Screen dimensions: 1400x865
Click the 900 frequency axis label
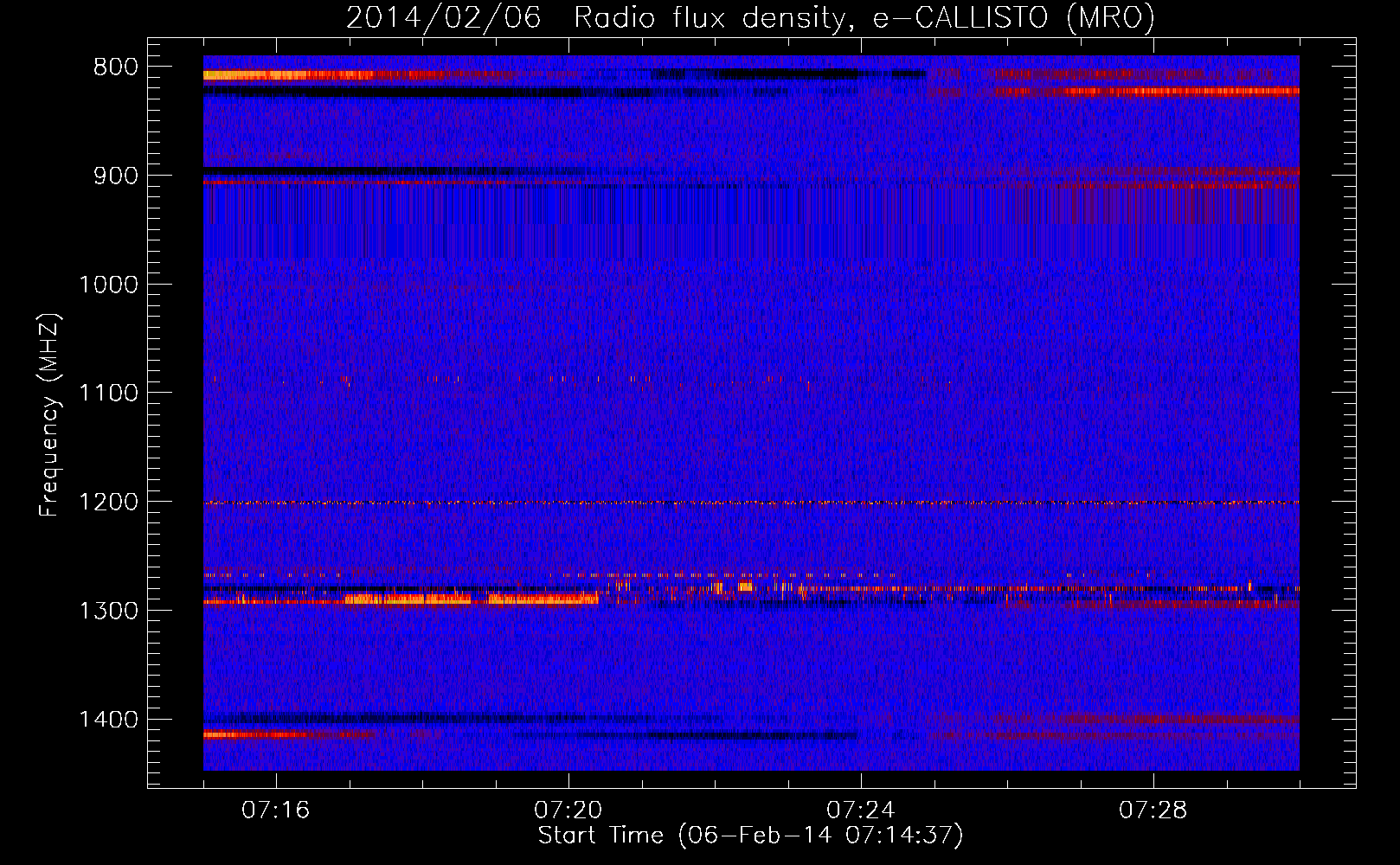pyautogui.click(x=115, y=176)
